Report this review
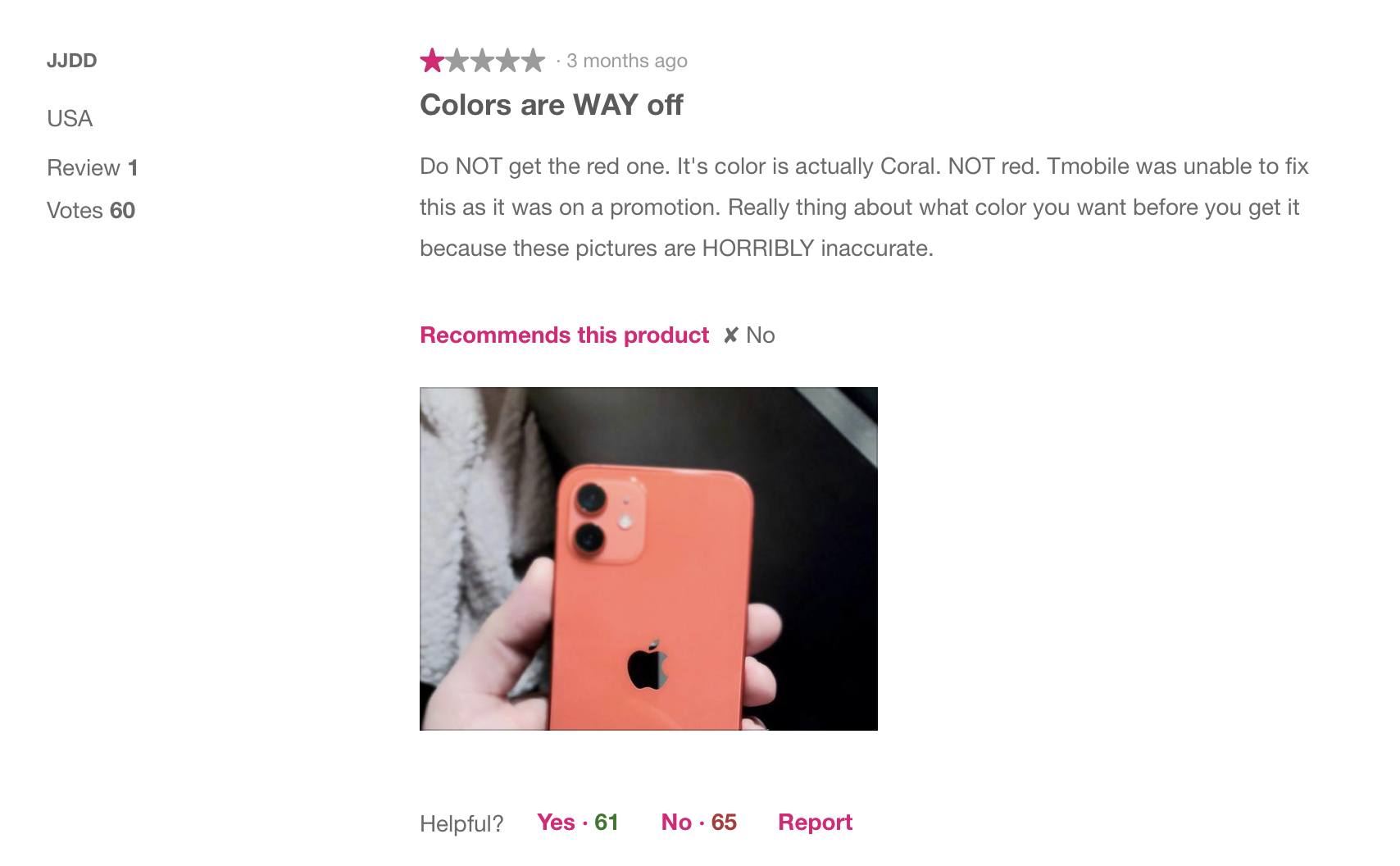 click(x=816, y=822)
